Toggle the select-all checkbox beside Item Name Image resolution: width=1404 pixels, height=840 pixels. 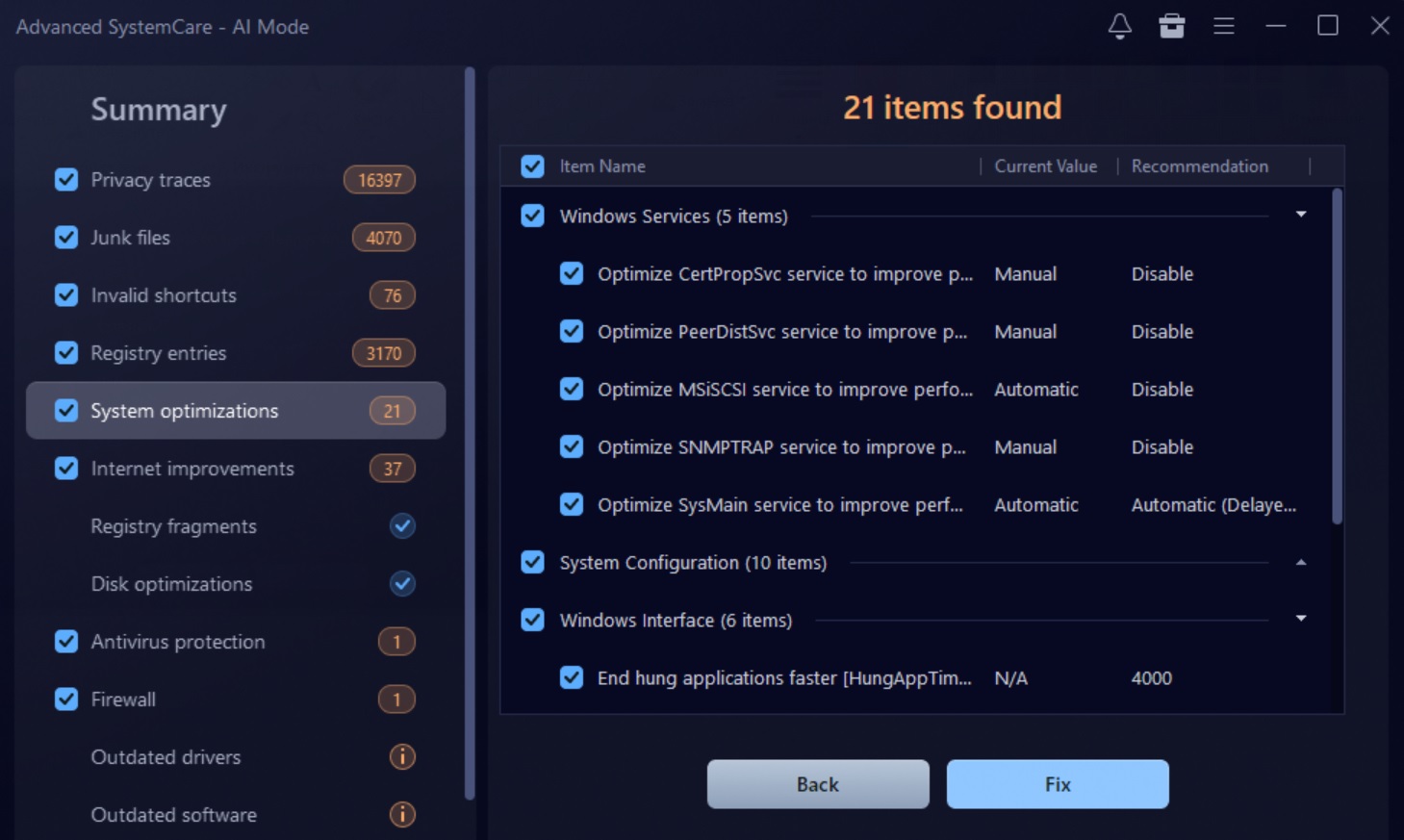532,166
